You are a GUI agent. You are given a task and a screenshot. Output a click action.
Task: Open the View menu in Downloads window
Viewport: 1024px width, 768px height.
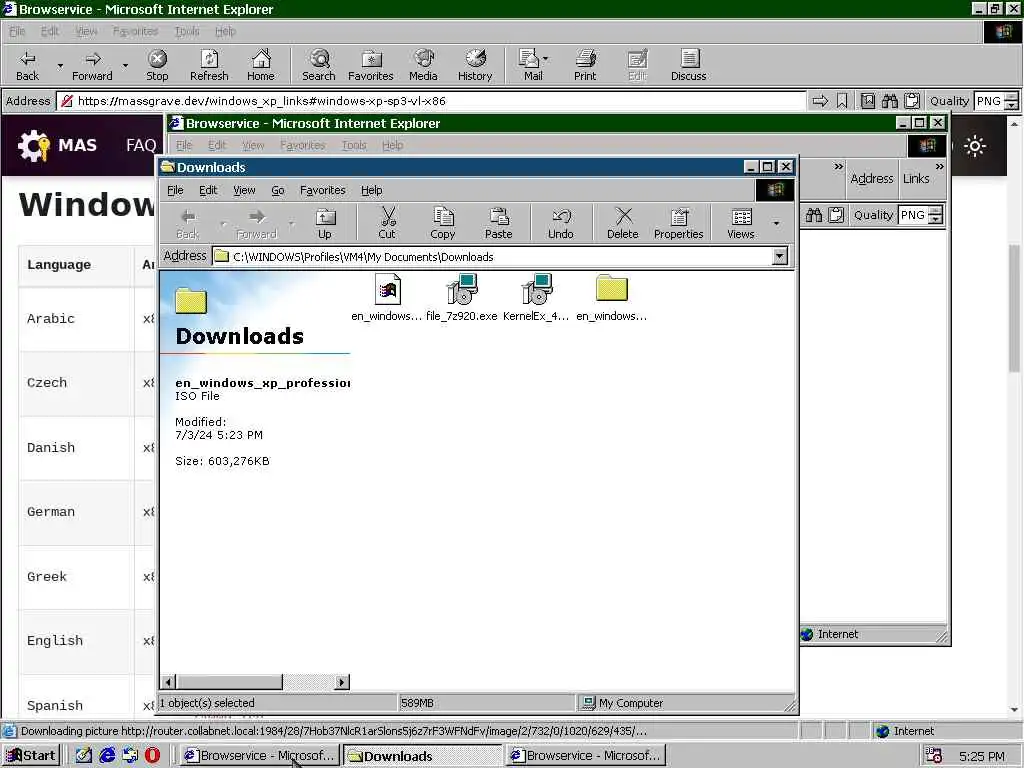click(244, 190)
